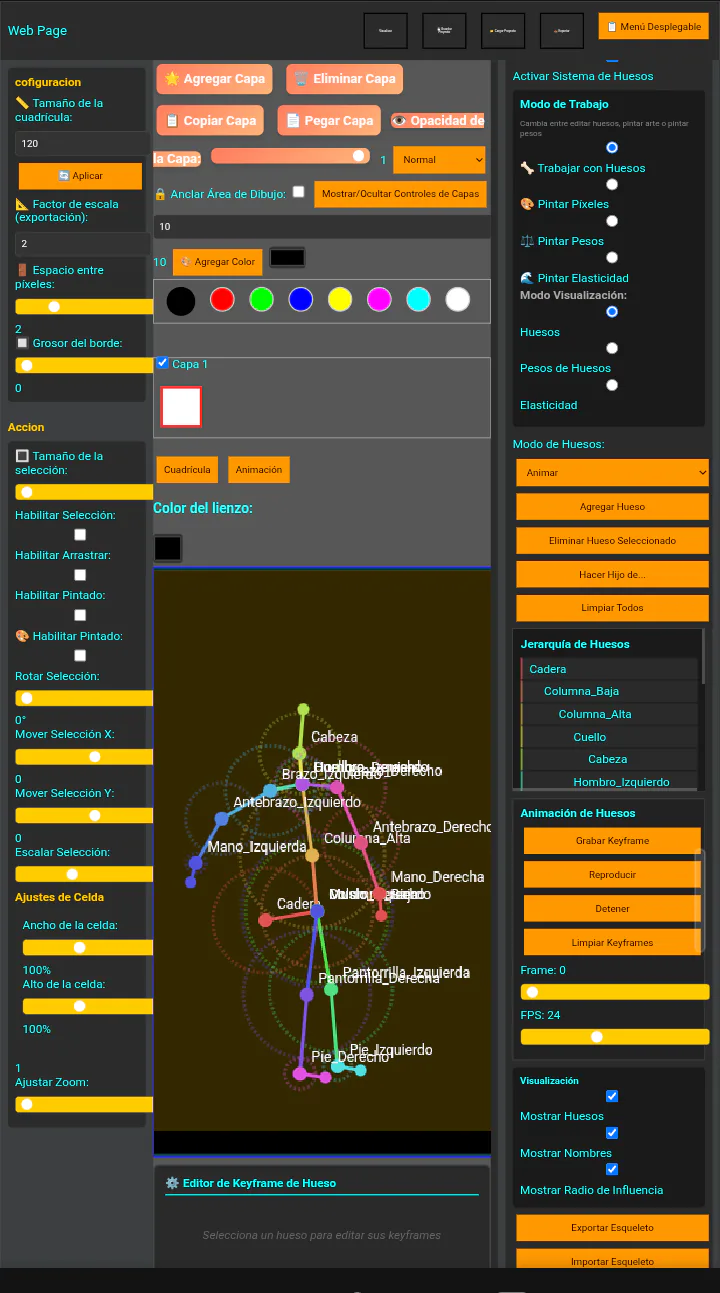Viewport: 720px width, 1293px height.
Task: Click the FPS slider
Action: pos(615,1037)
